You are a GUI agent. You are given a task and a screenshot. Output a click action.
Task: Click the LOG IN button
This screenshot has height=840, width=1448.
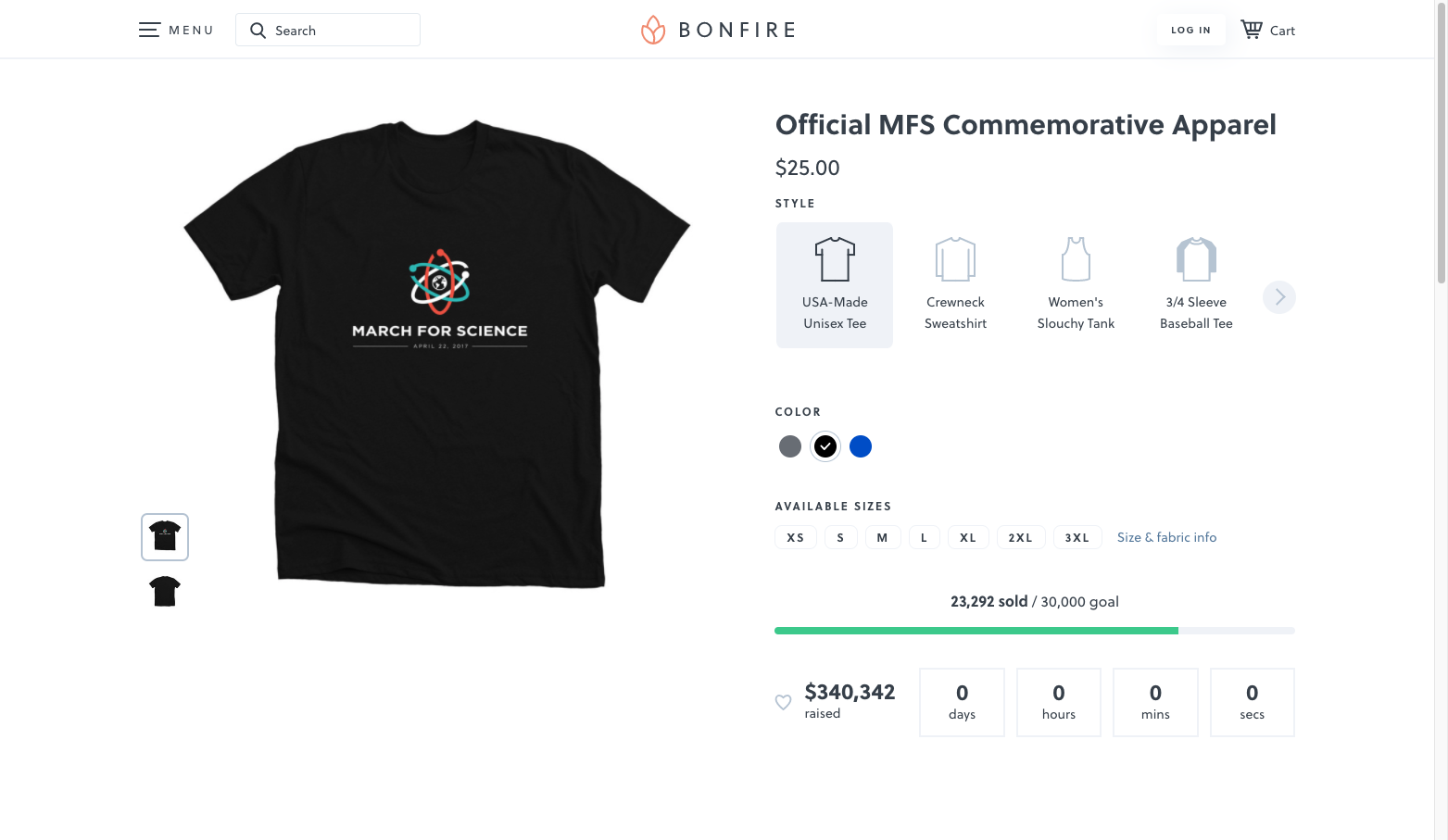click(x=1190, y=30)
